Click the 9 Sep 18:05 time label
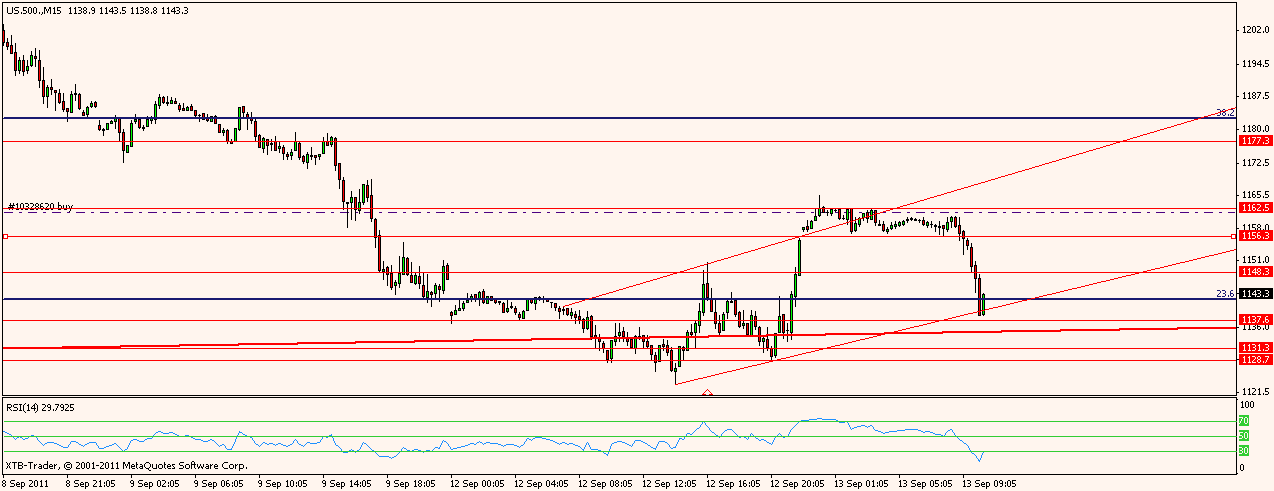This screenshot has height=491, width=1274. coord(411,482)
